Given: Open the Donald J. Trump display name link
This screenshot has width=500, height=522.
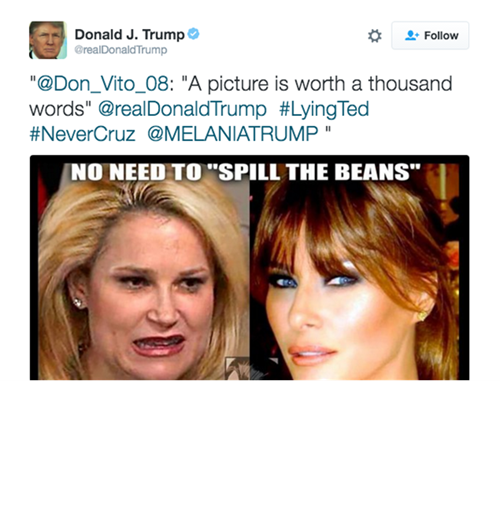Looking at the screenshot, I should point(130,34).
